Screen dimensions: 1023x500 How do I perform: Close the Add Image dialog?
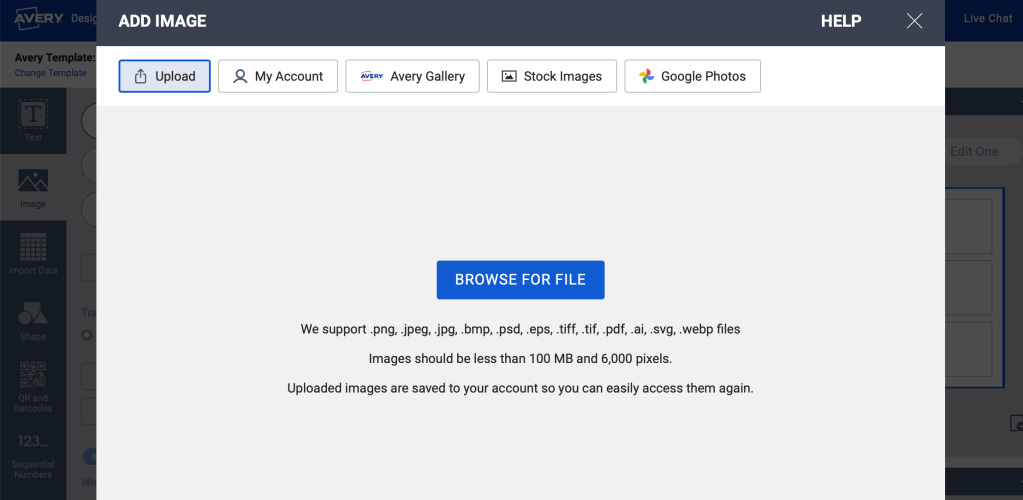(914, 21)
